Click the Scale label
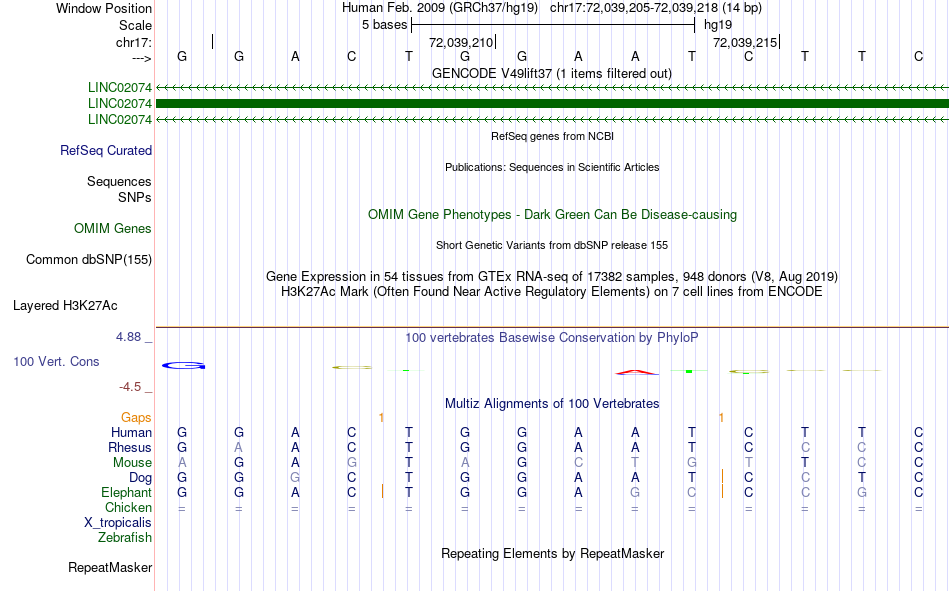950x591 pixels. 135,25
